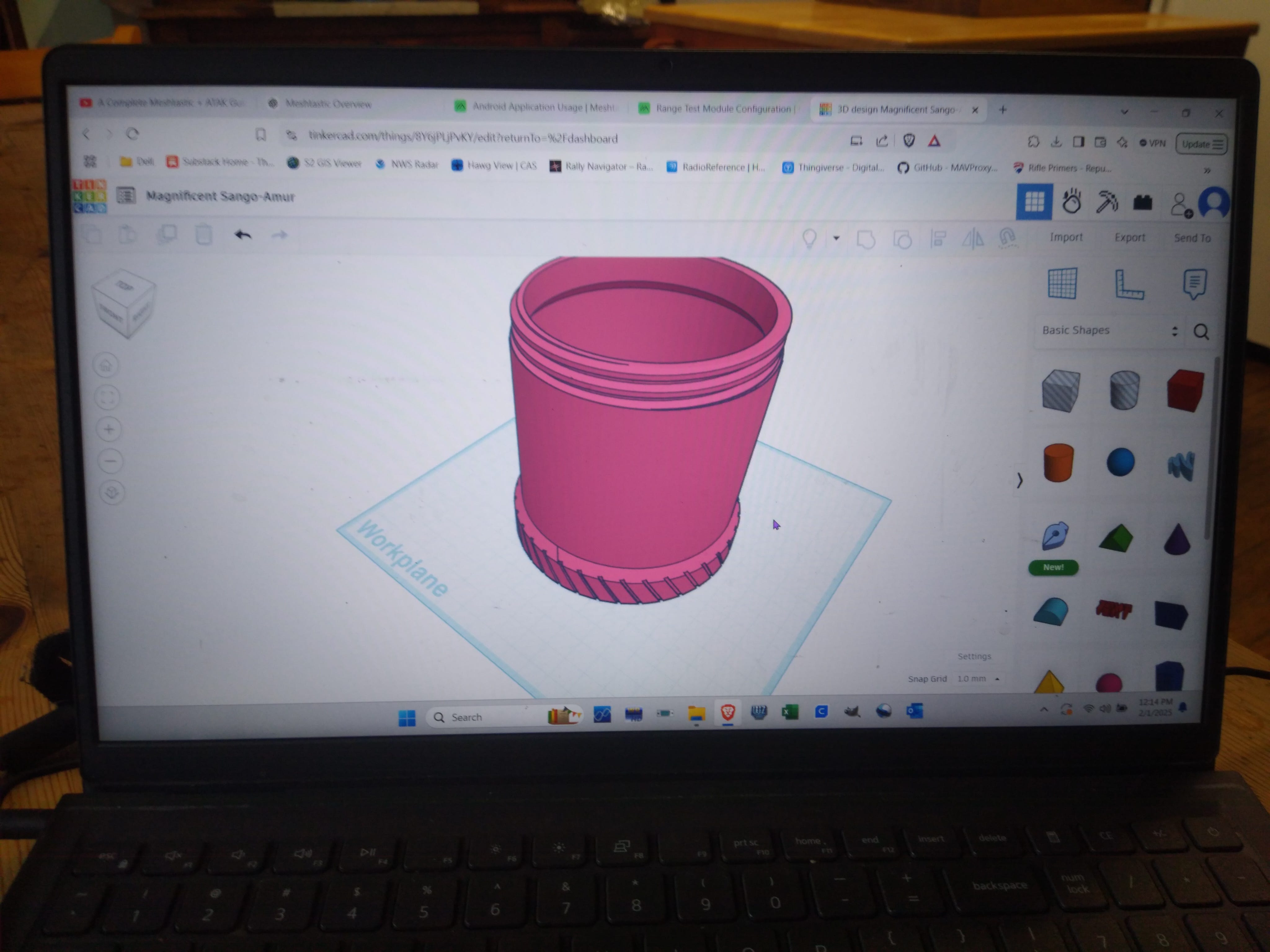The height and width of the screenshot is (952, 1270).
Task: Open the lightbulb visibility dropdown arrow
Action: (x=836, y=238)
